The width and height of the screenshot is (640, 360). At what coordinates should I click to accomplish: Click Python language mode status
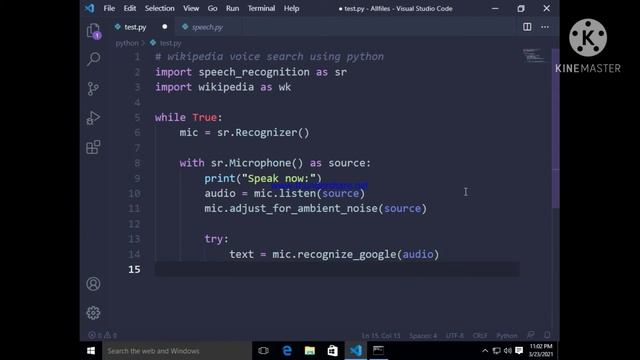tap(507, 336)
